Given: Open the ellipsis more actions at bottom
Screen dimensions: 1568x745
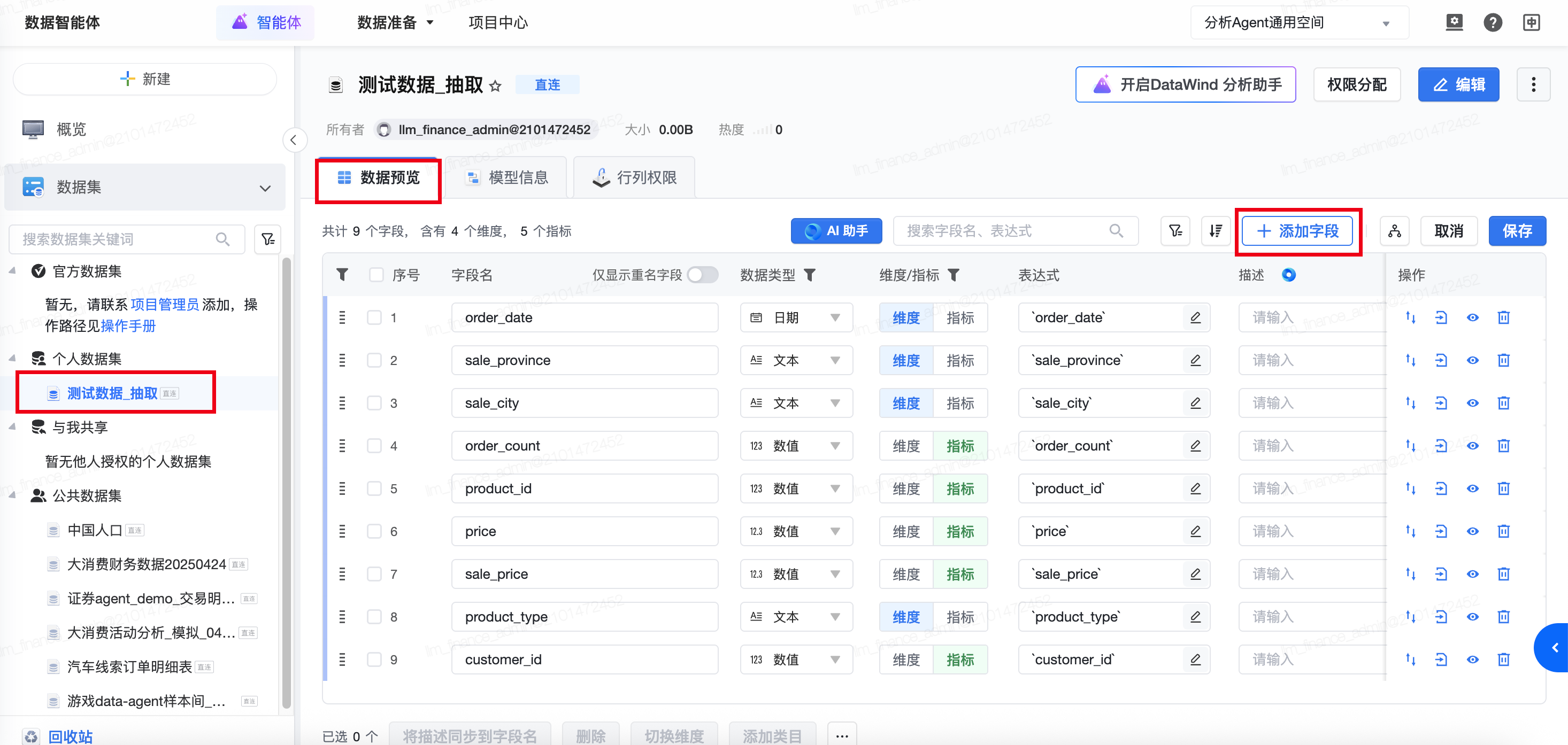Looking at the screenshot, I should pos(842,736).
